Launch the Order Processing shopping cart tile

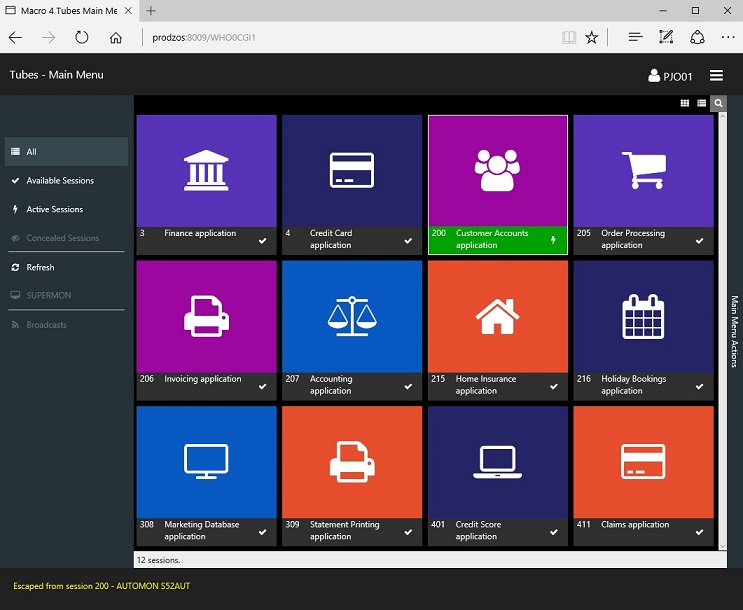(x=643, y=170)
